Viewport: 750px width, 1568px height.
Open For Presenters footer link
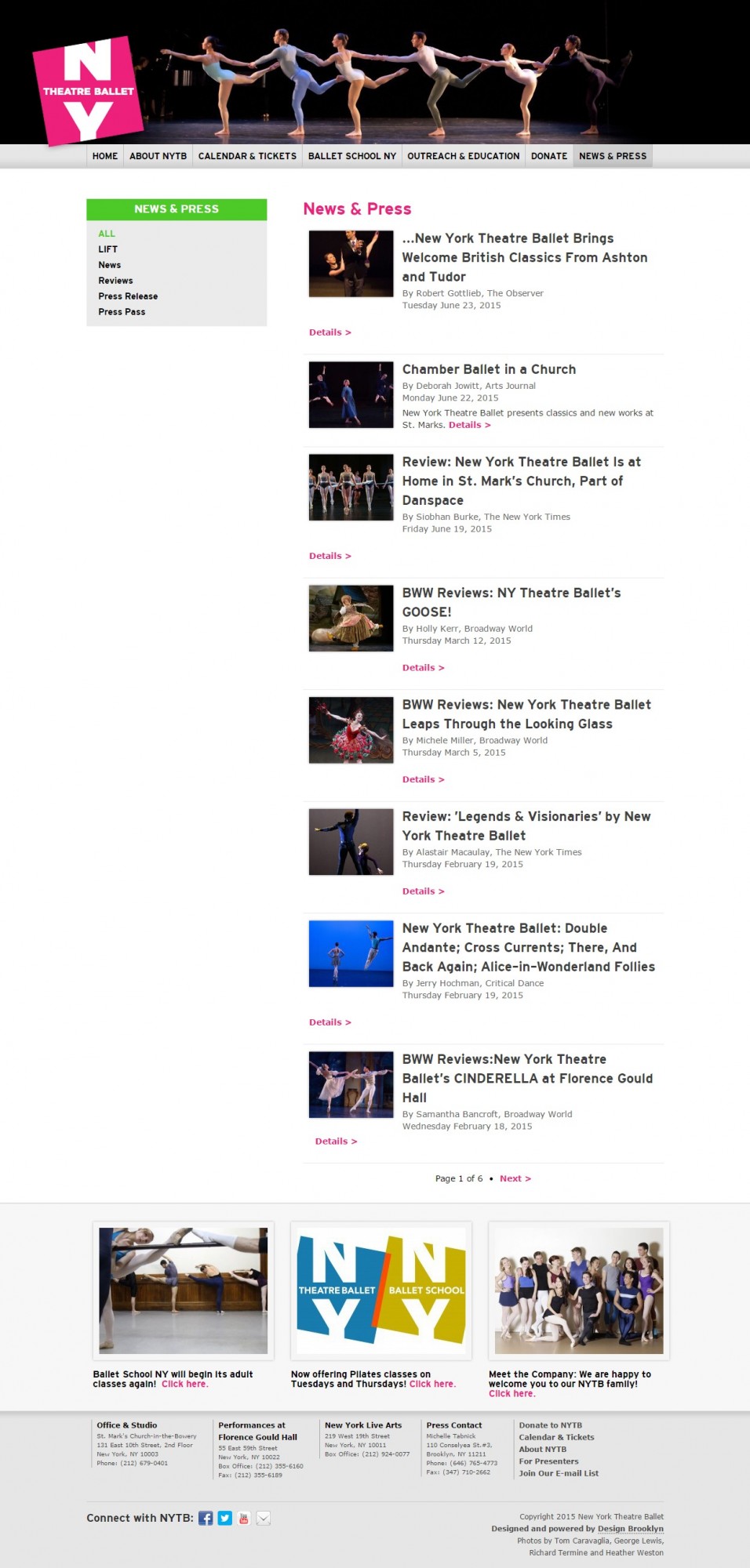(x=548, y=1461)
